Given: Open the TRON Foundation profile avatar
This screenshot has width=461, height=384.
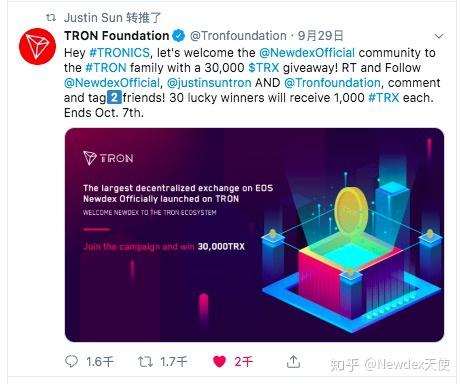Looking at the screenshot, I should tap(37, 46).
